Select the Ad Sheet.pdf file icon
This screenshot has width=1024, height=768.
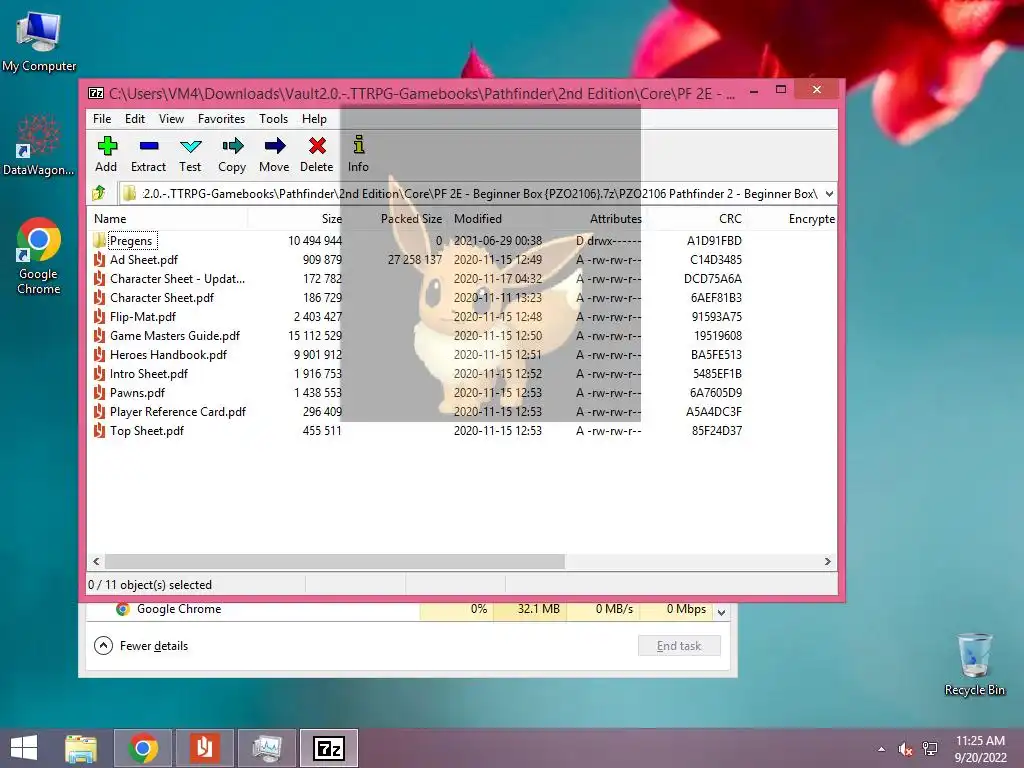point(99,259)
